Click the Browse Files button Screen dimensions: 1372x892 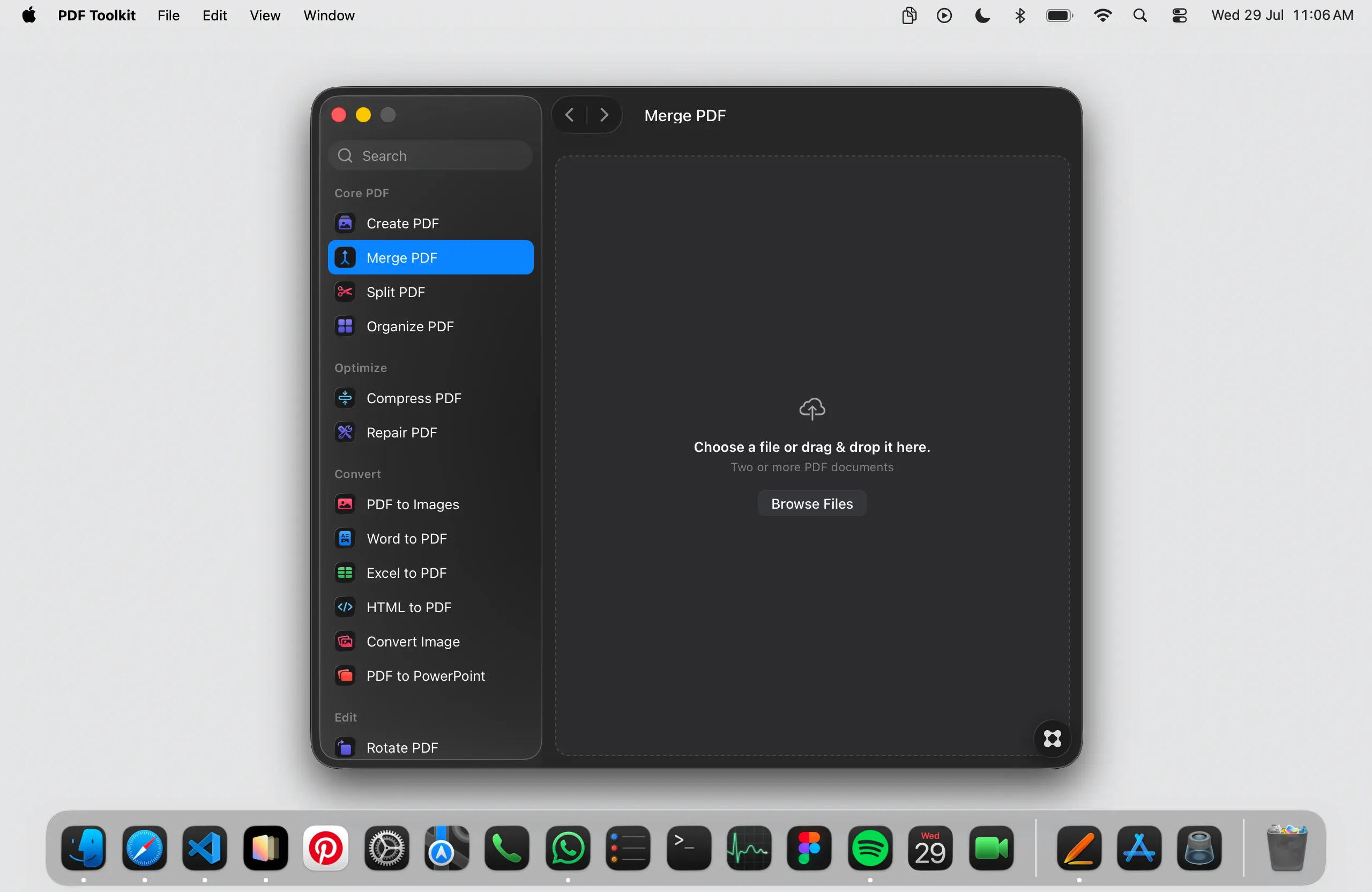coord(811,503)
